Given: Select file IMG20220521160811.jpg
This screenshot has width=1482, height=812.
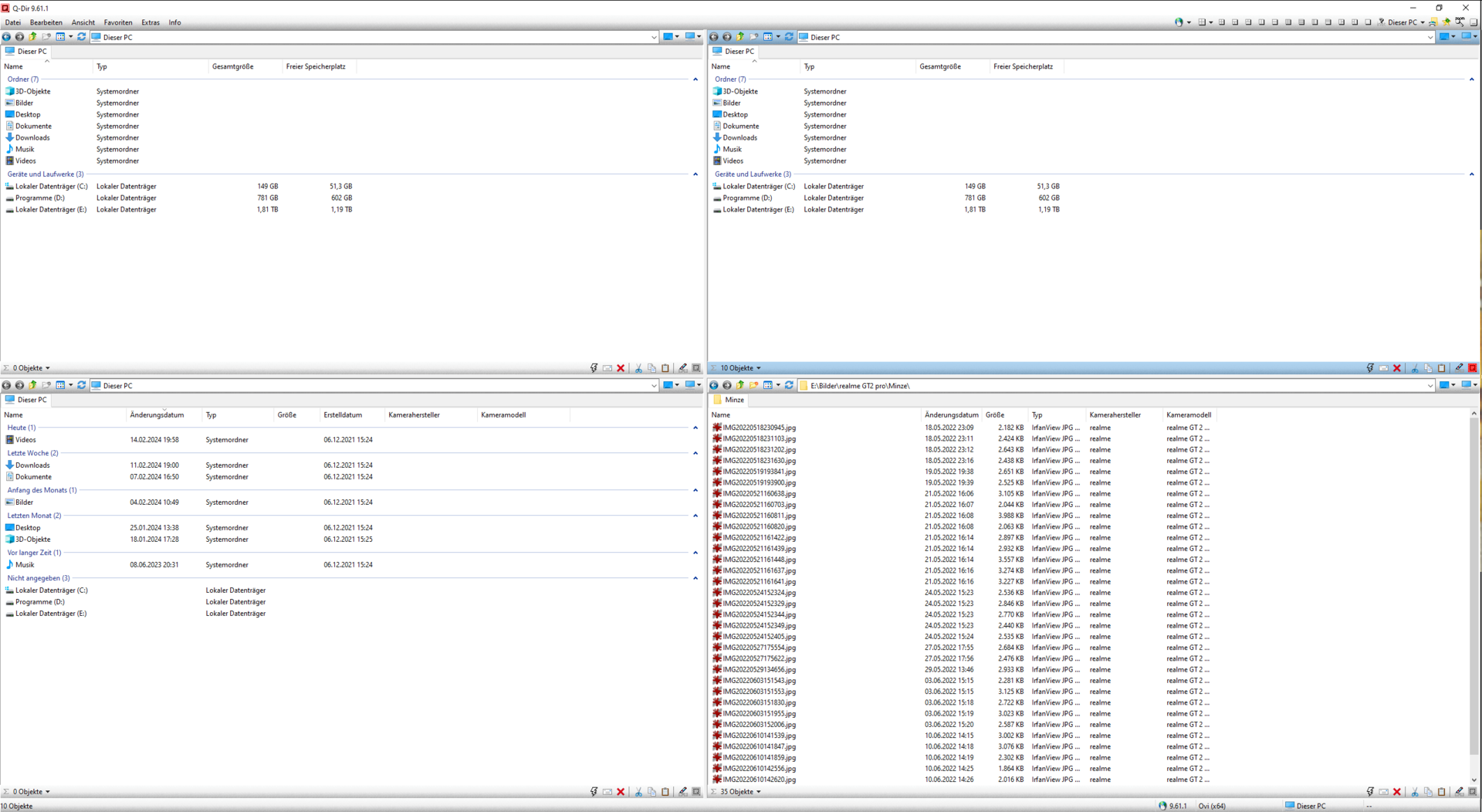Looking at the screenshot, I should [x=758, y=516].
